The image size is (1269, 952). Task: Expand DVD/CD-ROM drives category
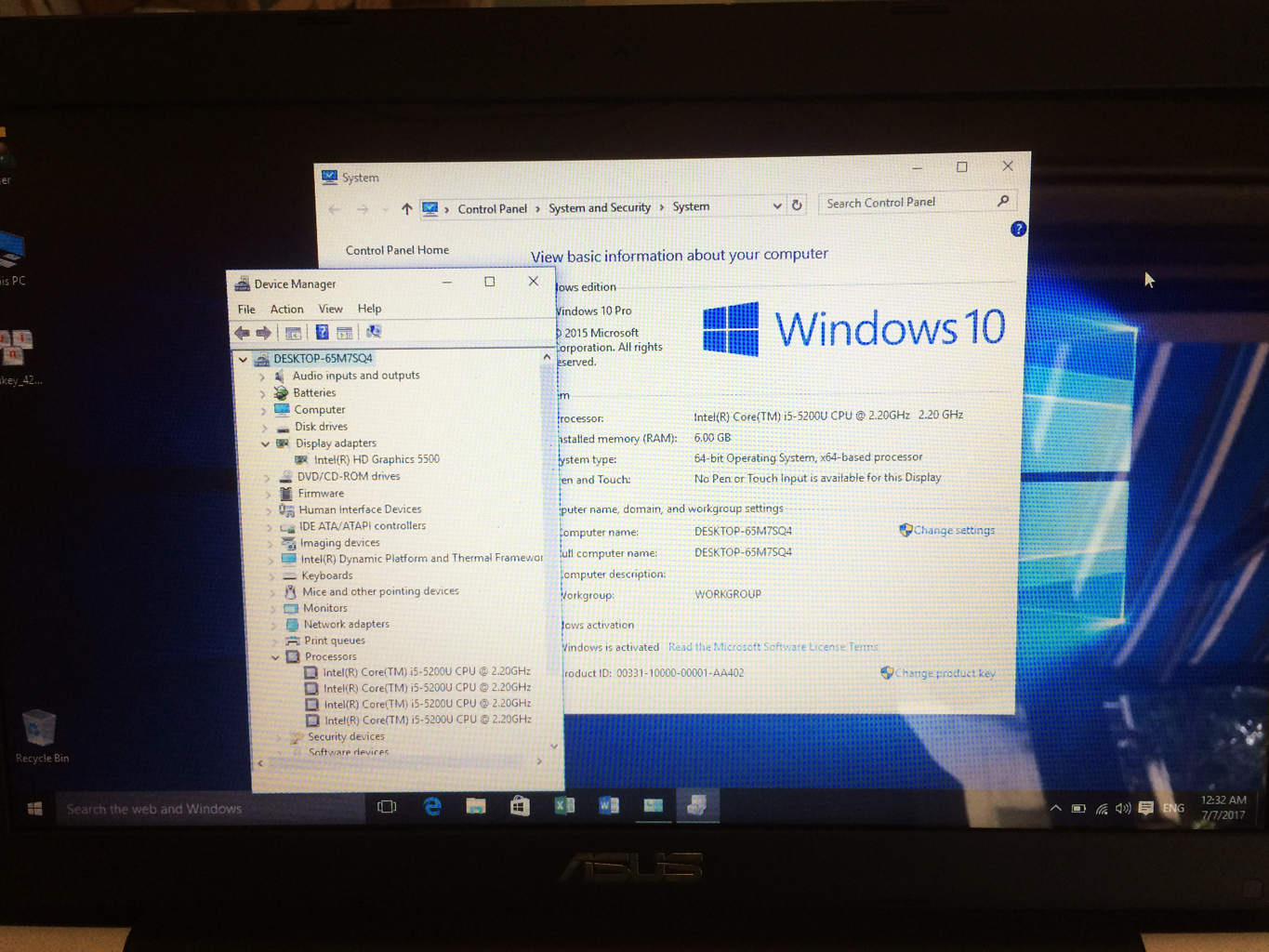click(x=268, y=477)
